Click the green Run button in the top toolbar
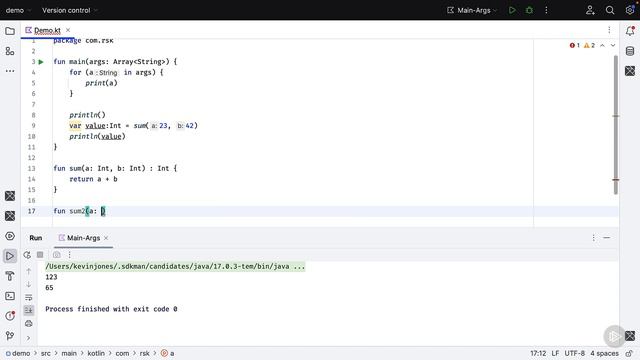 pos(512,10)
